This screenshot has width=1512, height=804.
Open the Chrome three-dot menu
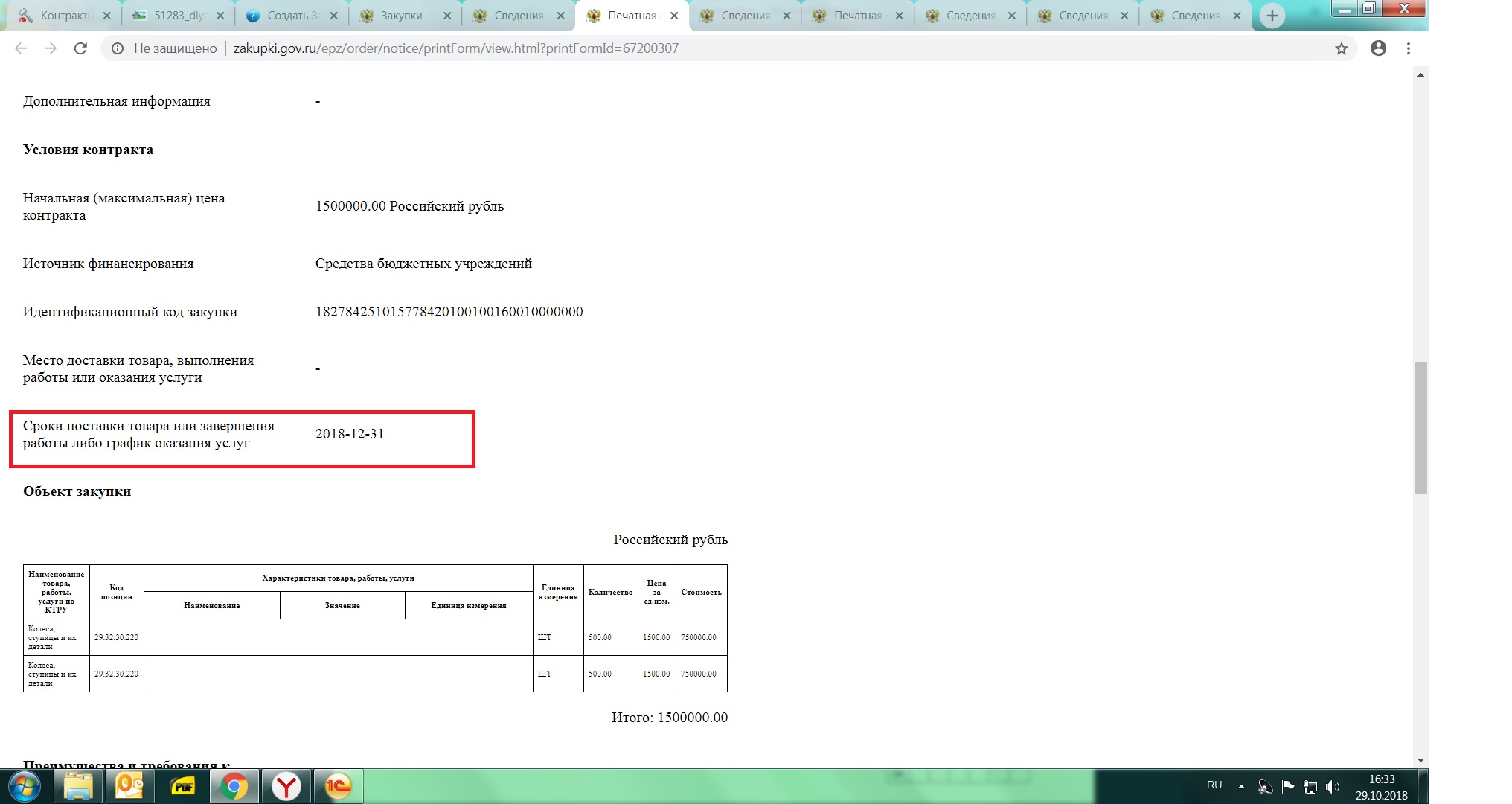(1408, 48)
